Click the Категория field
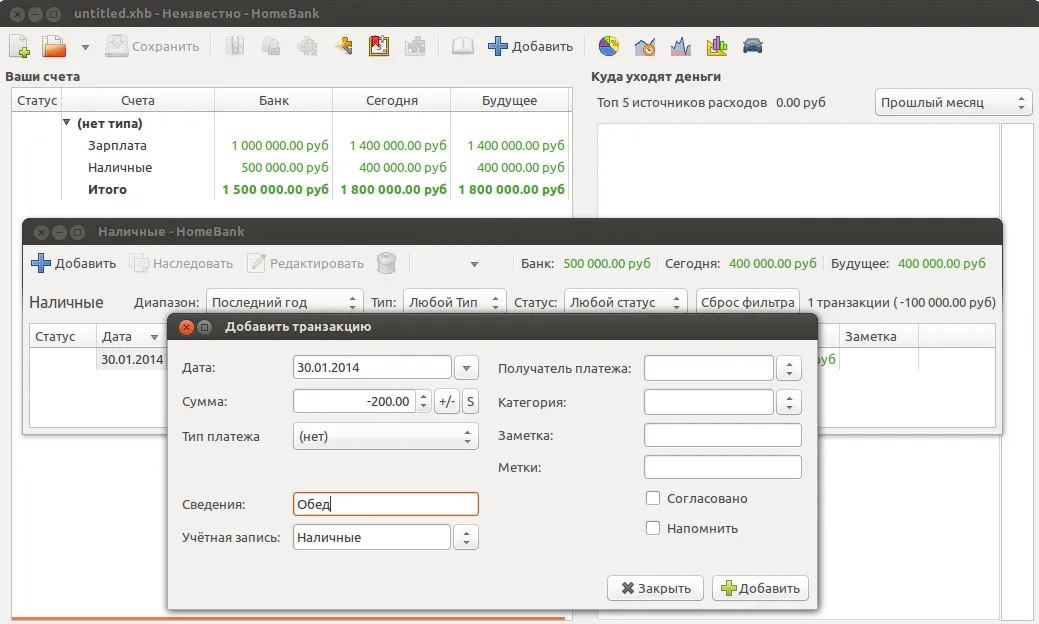The width and height of the screenshot is (1039, 624). point(708,402)
